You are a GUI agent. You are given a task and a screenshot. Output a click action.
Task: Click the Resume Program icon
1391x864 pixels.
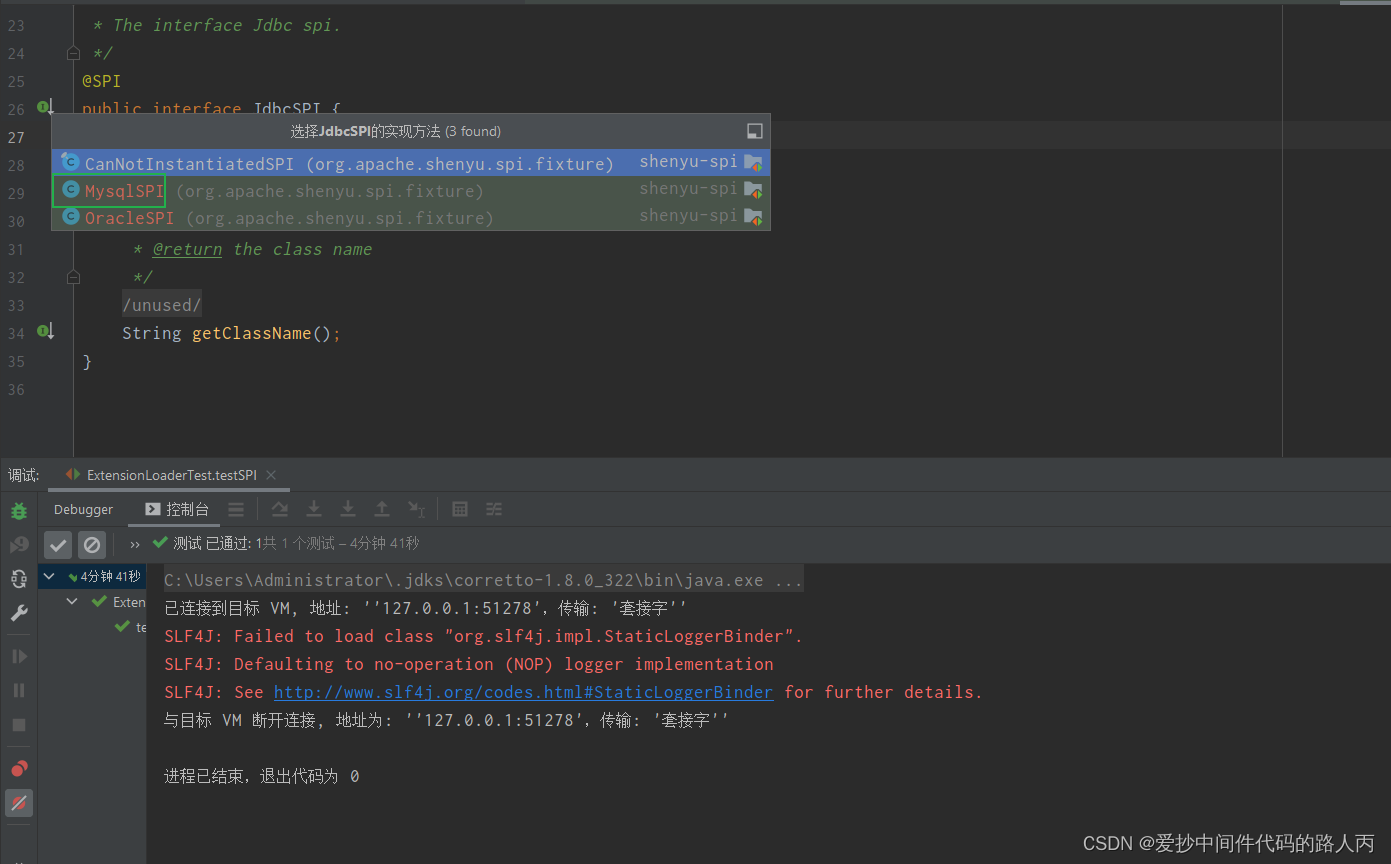pos(19,656)
